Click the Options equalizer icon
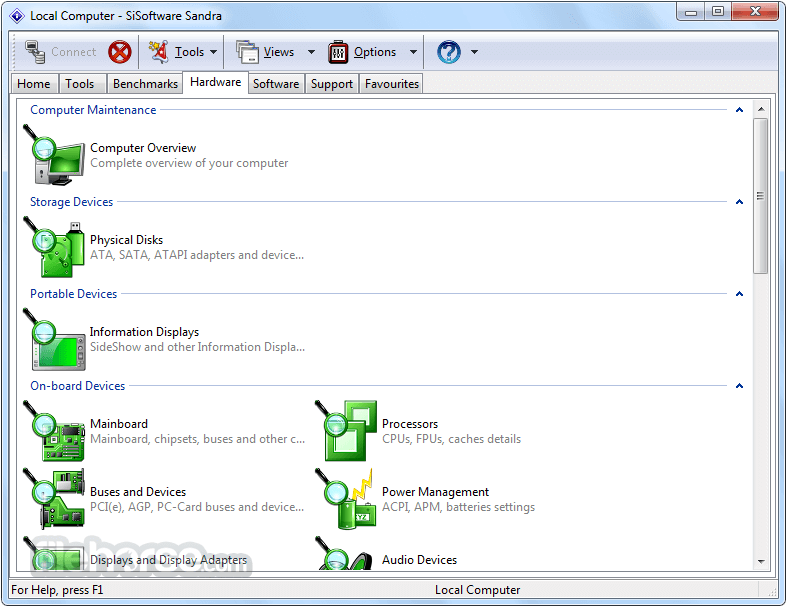The height and width of the screenshot is (608, 788). [338, 52]
